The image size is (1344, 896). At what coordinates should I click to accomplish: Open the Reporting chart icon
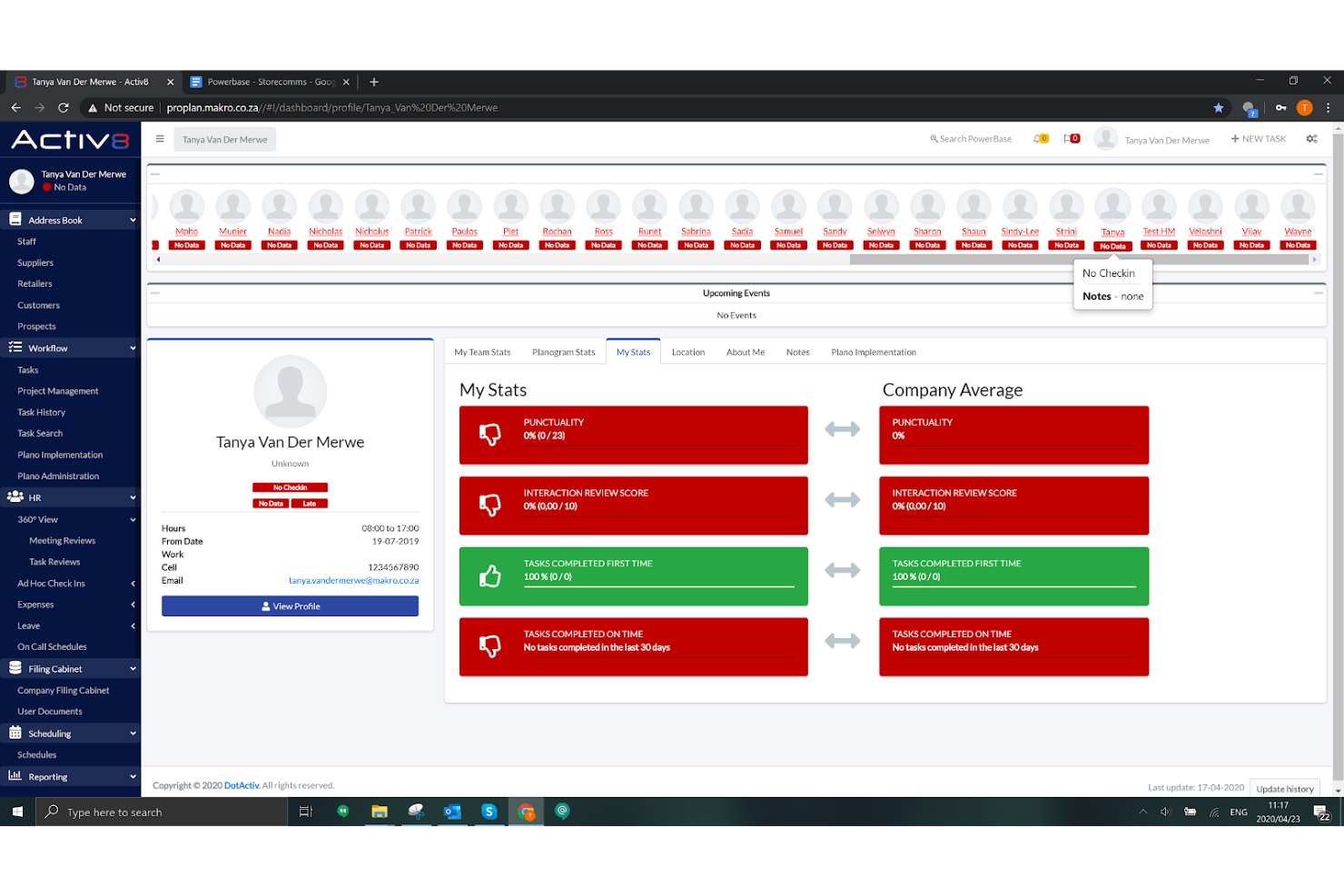[15, 776]
